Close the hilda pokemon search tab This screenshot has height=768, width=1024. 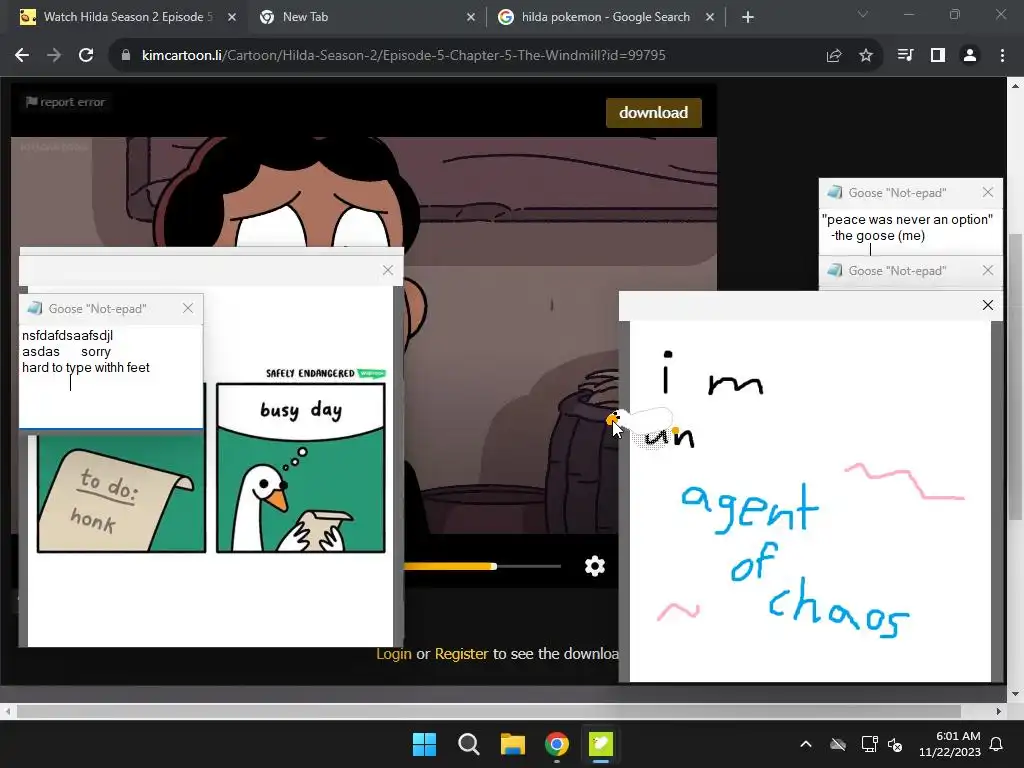(x=710, y=17)
